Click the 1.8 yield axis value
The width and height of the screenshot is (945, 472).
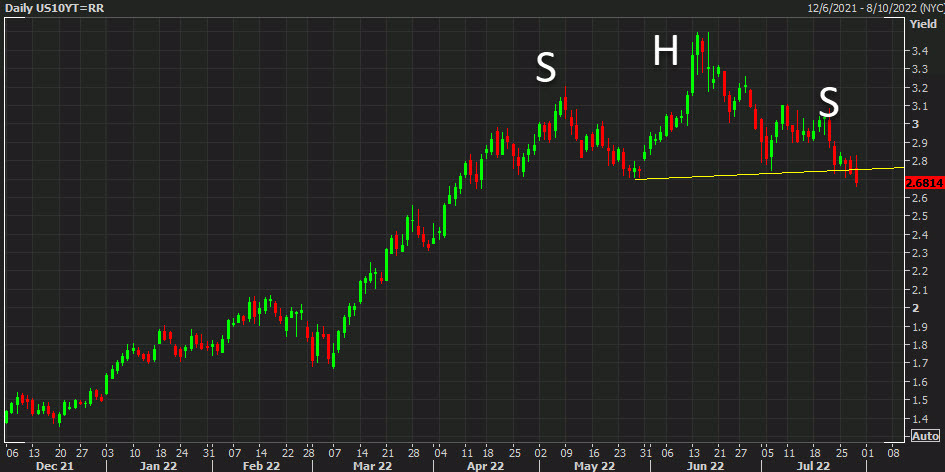(x=918, y=345)
